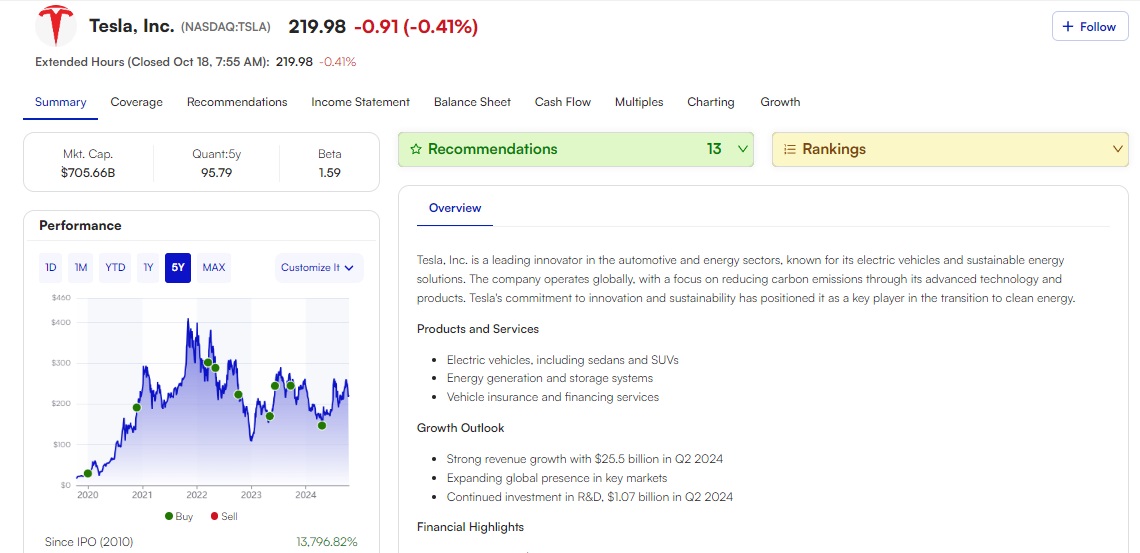
Task: Expand the Recommendations panel chevron
Action: point(742,149)
